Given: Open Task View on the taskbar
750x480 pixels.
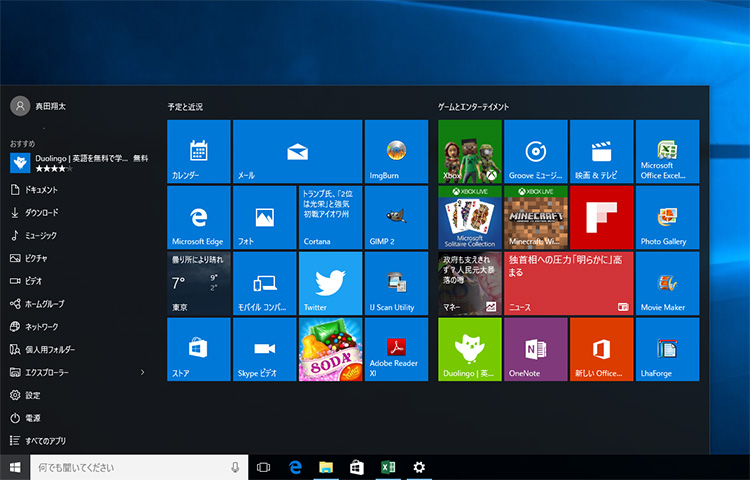Looking at the screenshot, I should pos(264,467).
